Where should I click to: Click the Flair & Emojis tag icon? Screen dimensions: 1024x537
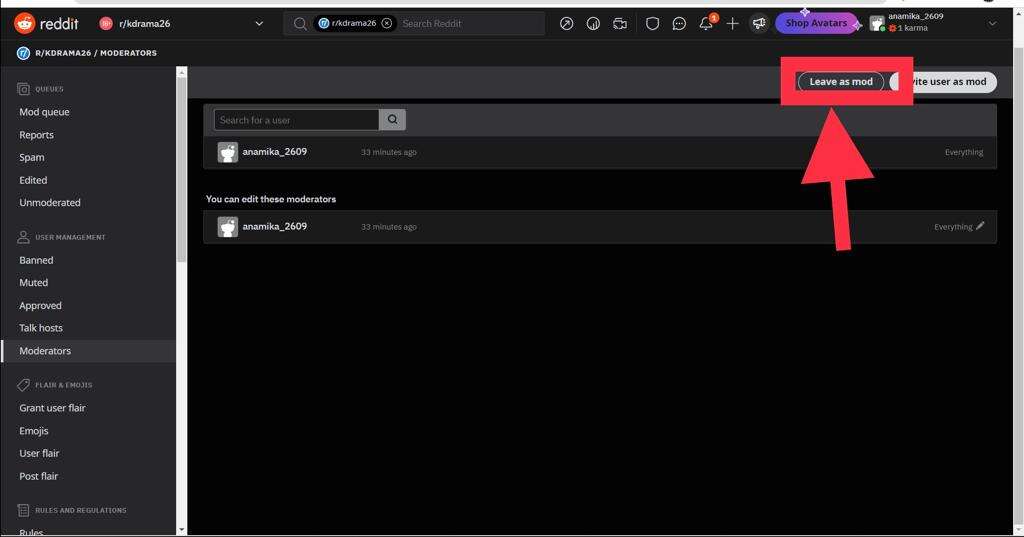(x=24, y=385)
